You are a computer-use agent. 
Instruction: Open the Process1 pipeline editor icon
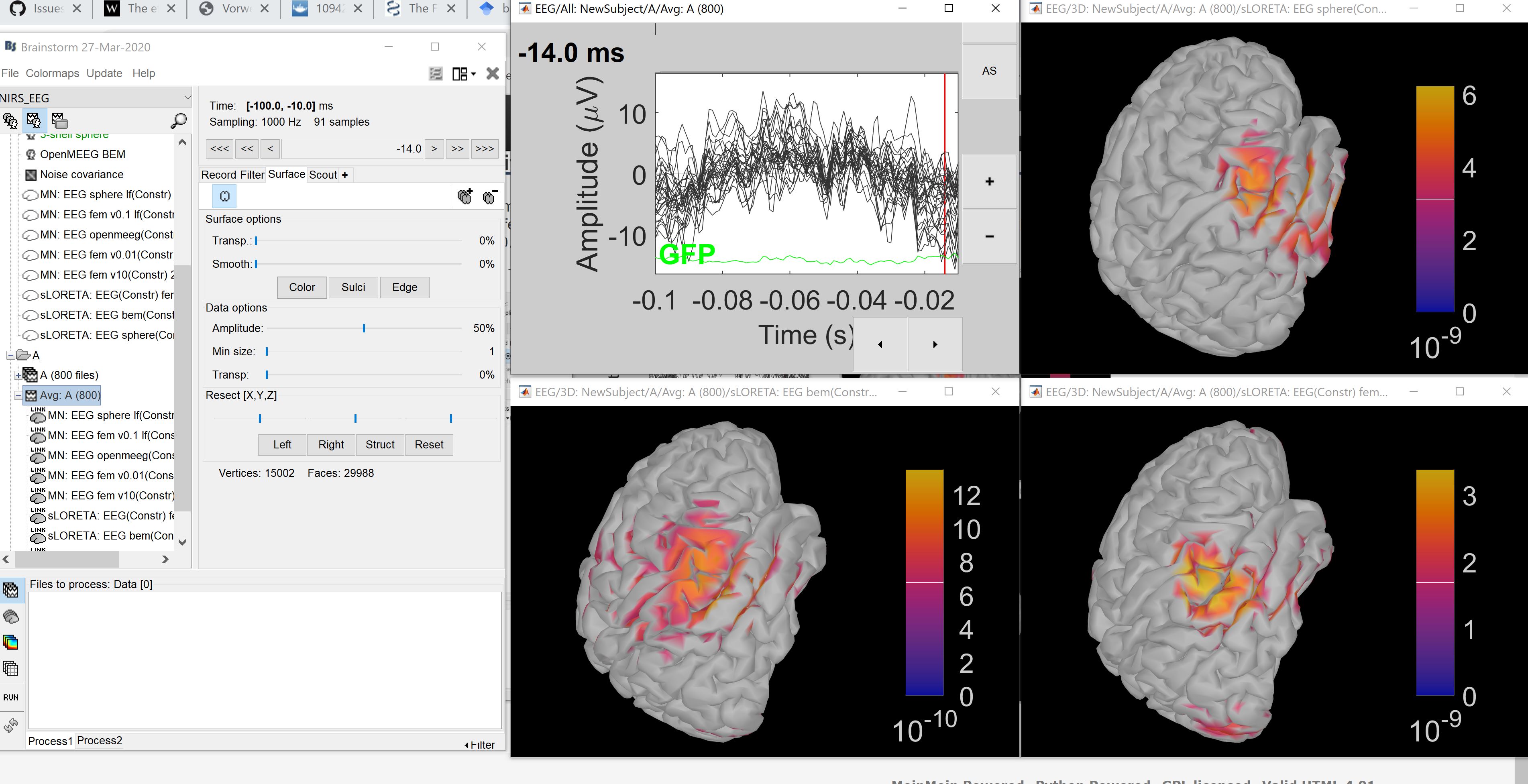tap(11, 697)
